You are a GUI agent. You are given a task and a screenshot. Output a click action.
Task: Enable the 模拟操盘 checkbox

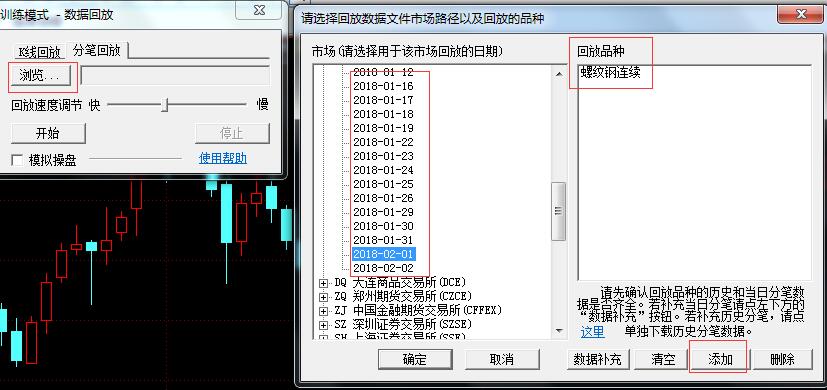click(17, 160)
